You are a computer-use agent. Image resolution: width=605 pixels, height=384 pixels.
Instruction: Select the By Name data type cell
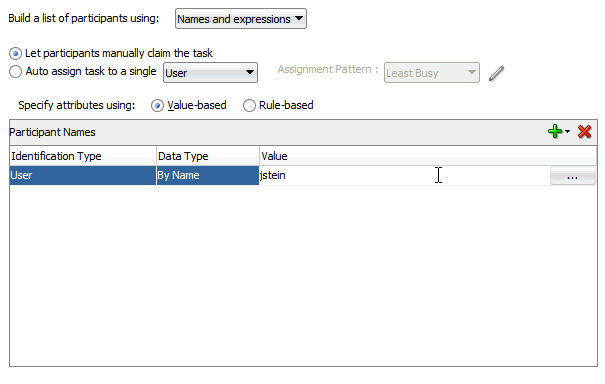click(208, 176)
